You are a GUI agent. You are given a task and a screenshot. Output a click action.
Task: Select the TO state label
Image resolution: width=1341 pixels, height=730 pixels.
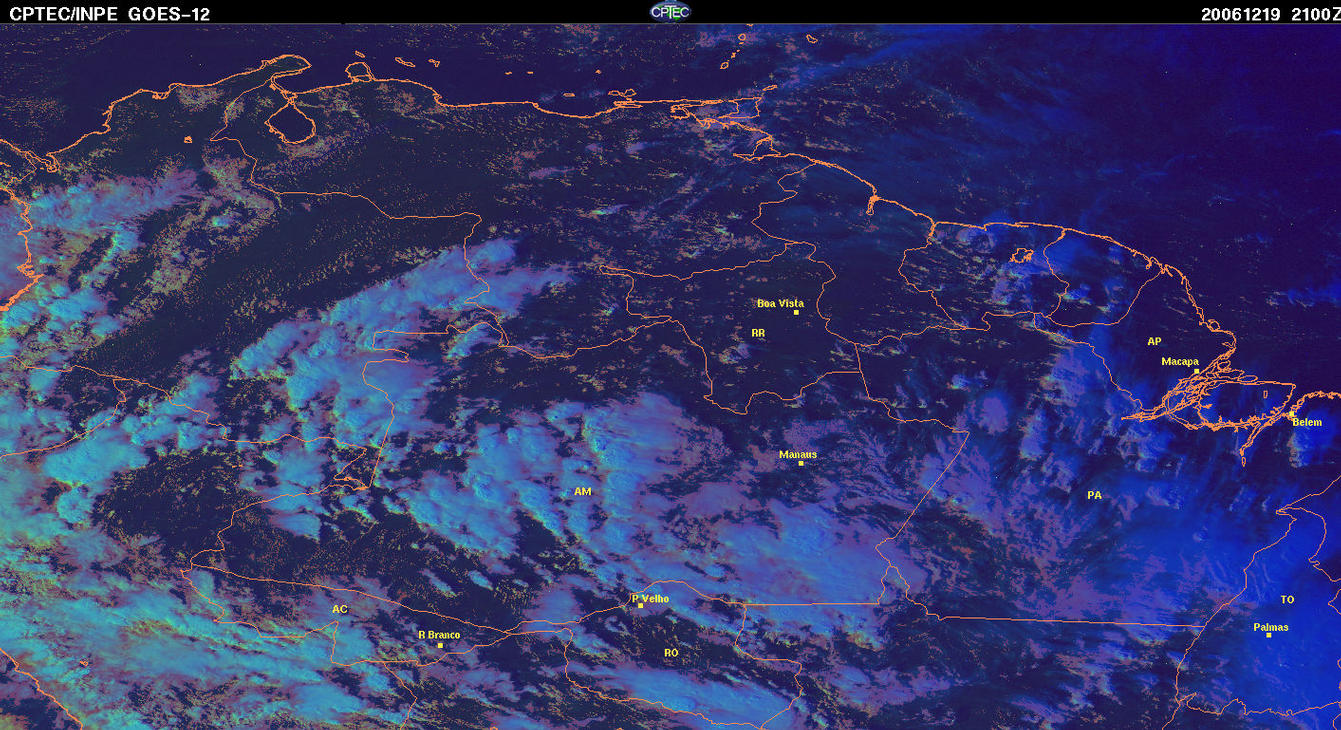[x=1287, y=600]
